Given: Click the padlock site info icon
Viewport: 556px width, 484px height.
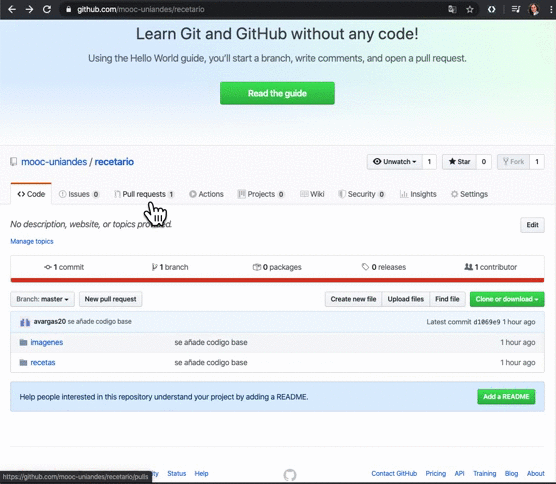Looking at the screenshot, I should click(68, 10).
